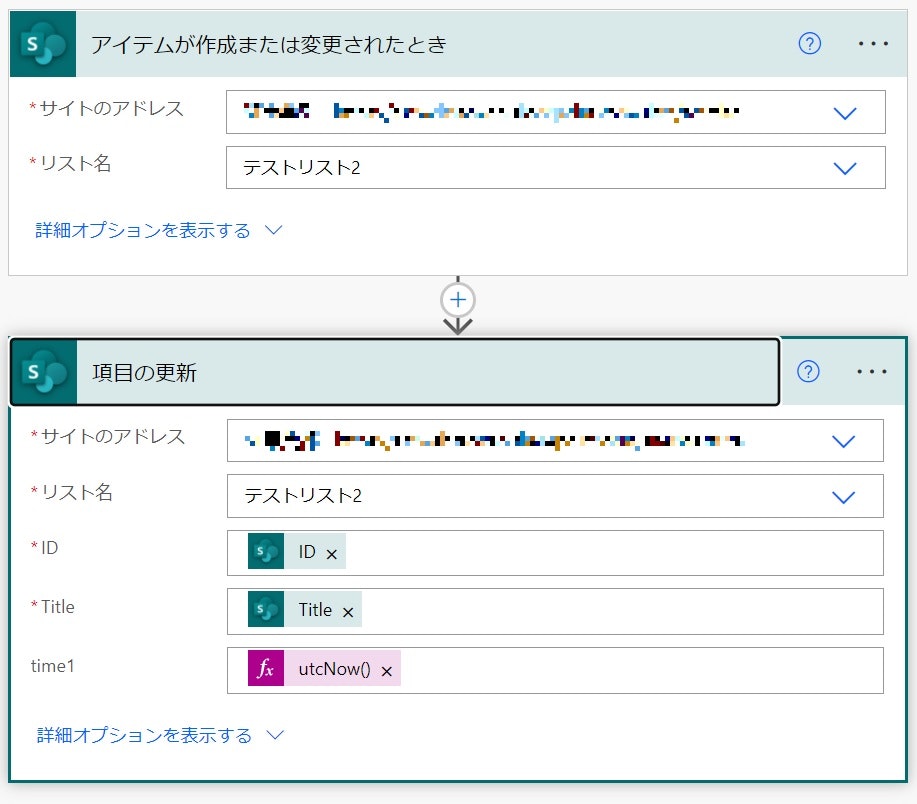Image resolution: width=917 pixels, height=804 pixels.
Task: Open the ellipsis menu on the 項目の更新 card
Action: [872, 371]
